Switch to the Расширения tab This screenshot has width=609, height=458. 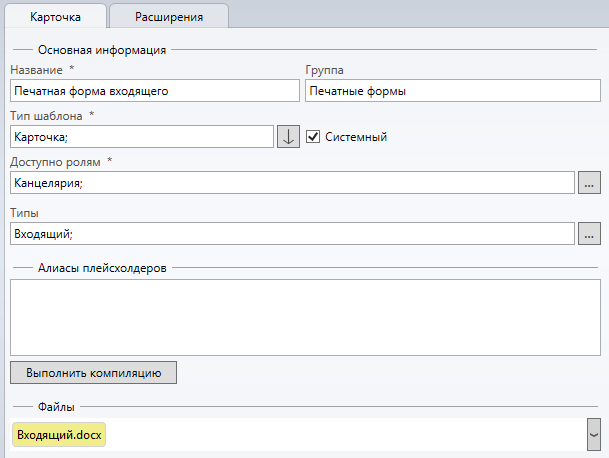[x=169, y=17]
